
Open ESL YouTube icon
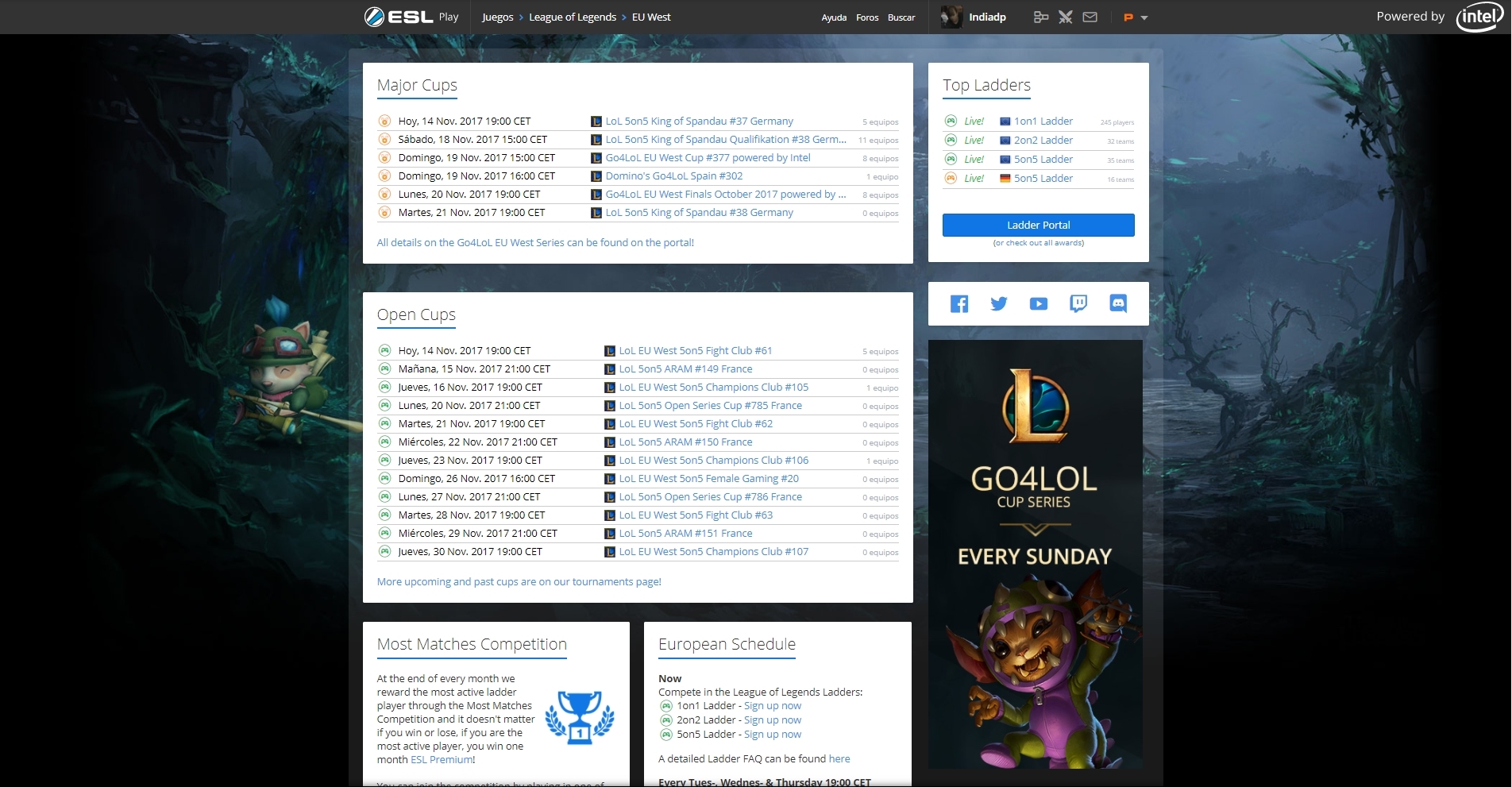(1039, 303)
